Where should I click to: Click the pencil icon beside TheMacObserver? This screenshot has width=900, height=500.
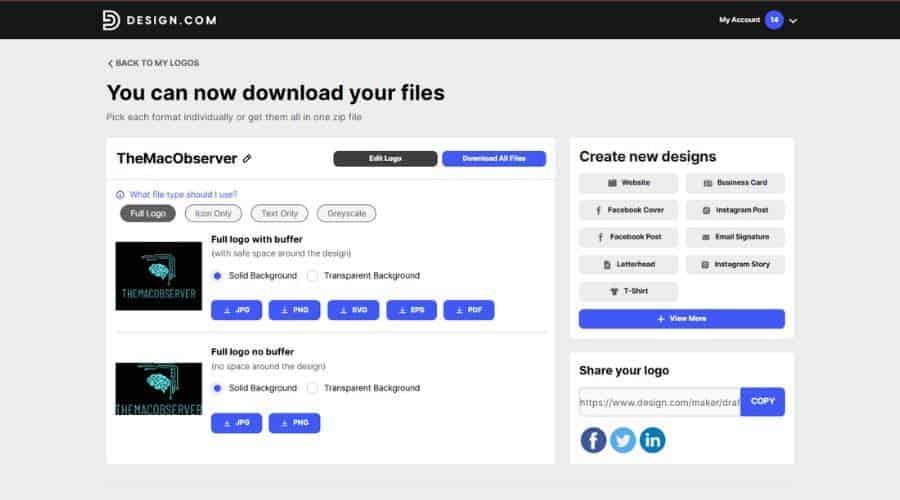247,158
